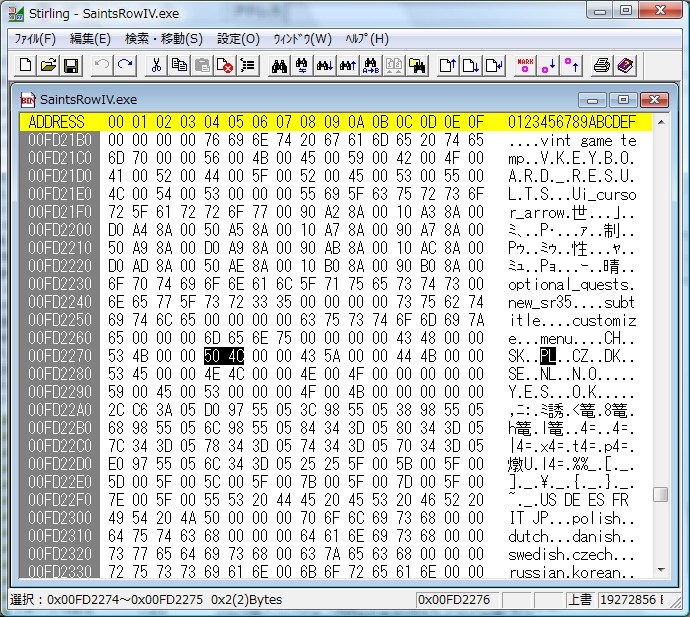Click scrollbar down arrow of hex view
The width and height of the screenshot is (690, 617).
pos(661,570)
